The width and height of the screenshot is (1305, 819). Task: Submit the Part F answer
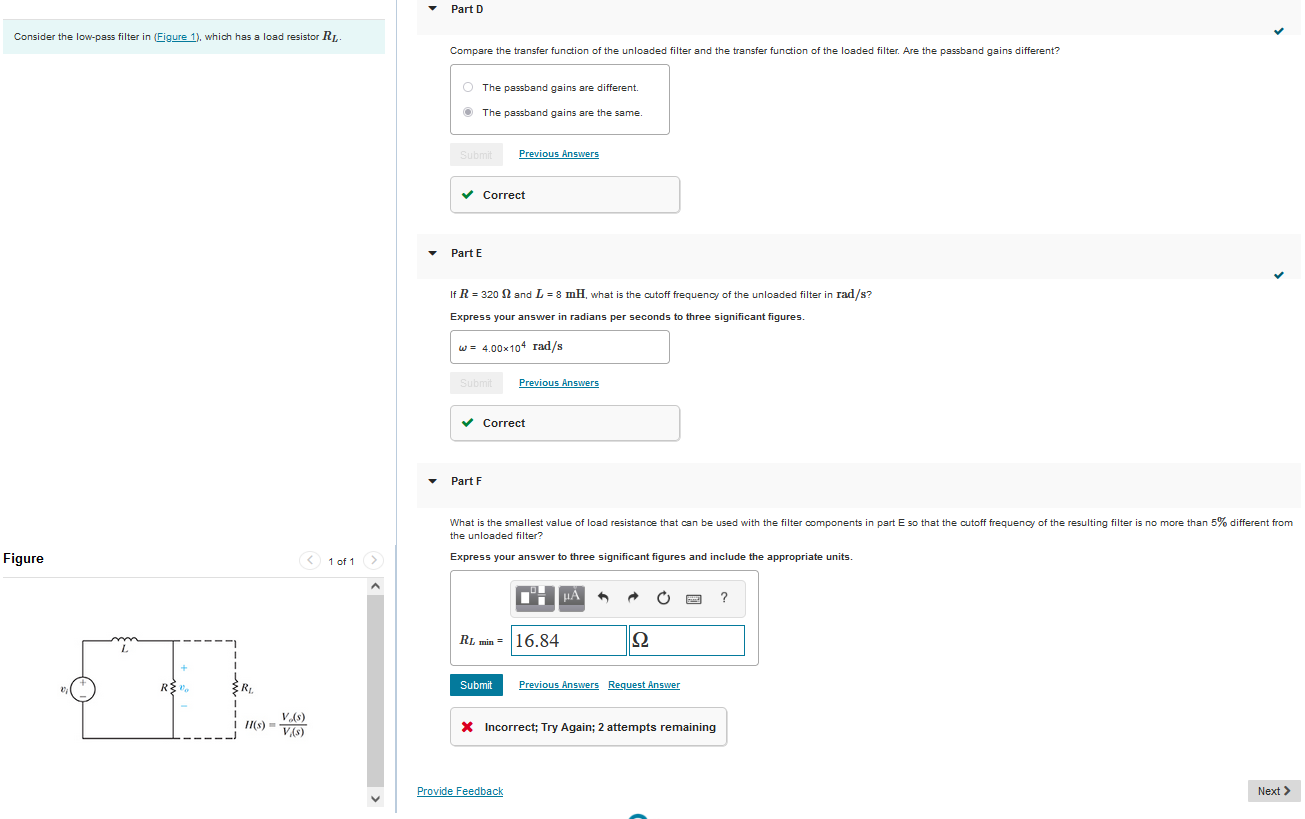click(476, 685)
